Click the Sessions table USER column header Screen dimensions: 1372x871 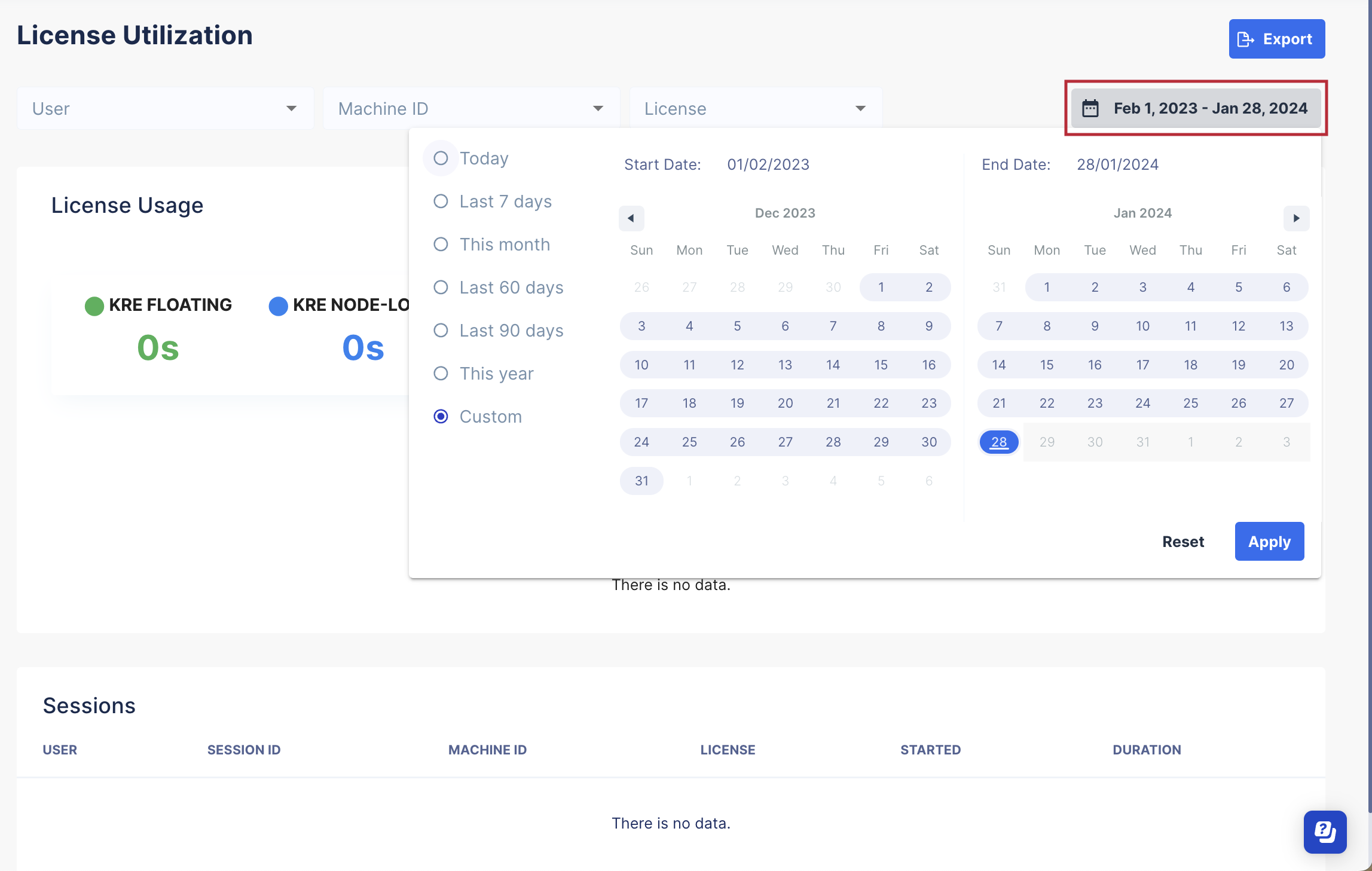60,749
